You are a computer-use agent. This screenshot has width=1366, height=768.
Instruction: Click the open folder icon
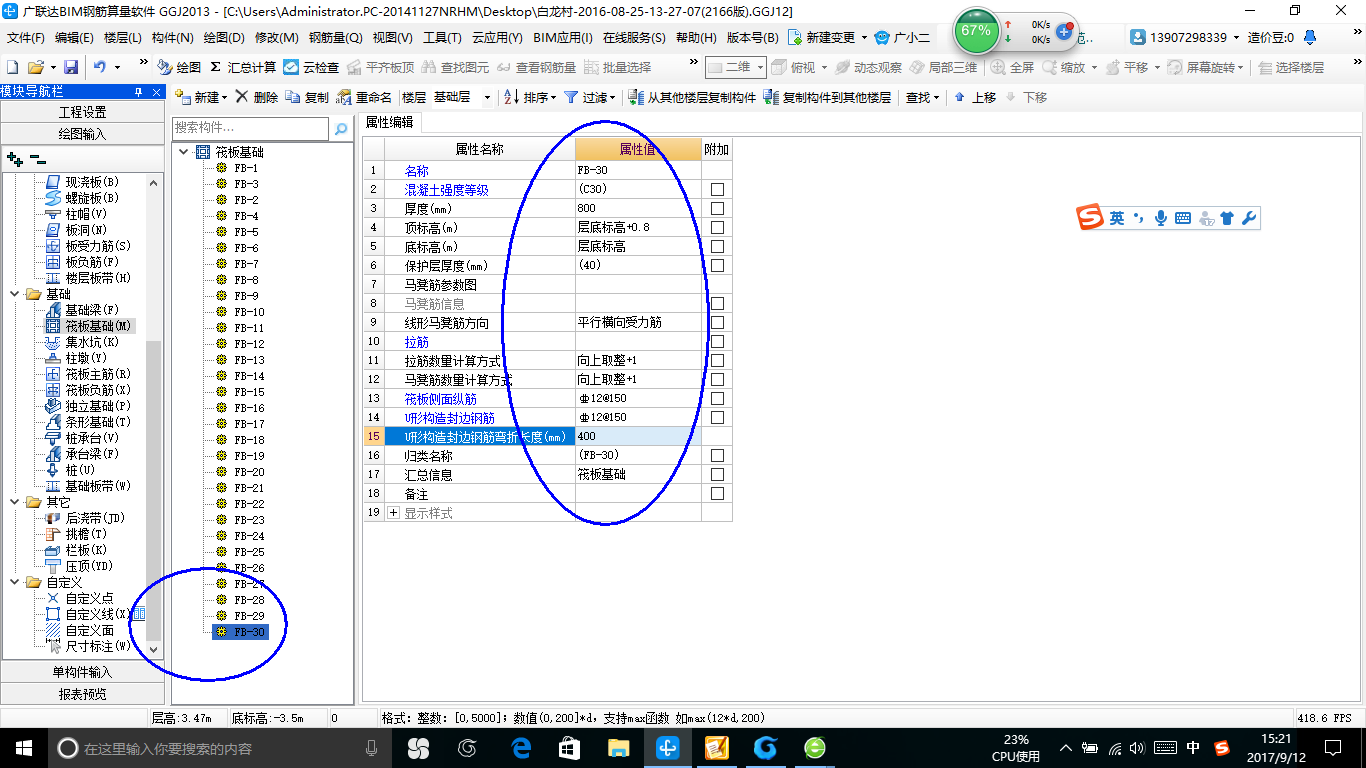(x=35, y=67)
